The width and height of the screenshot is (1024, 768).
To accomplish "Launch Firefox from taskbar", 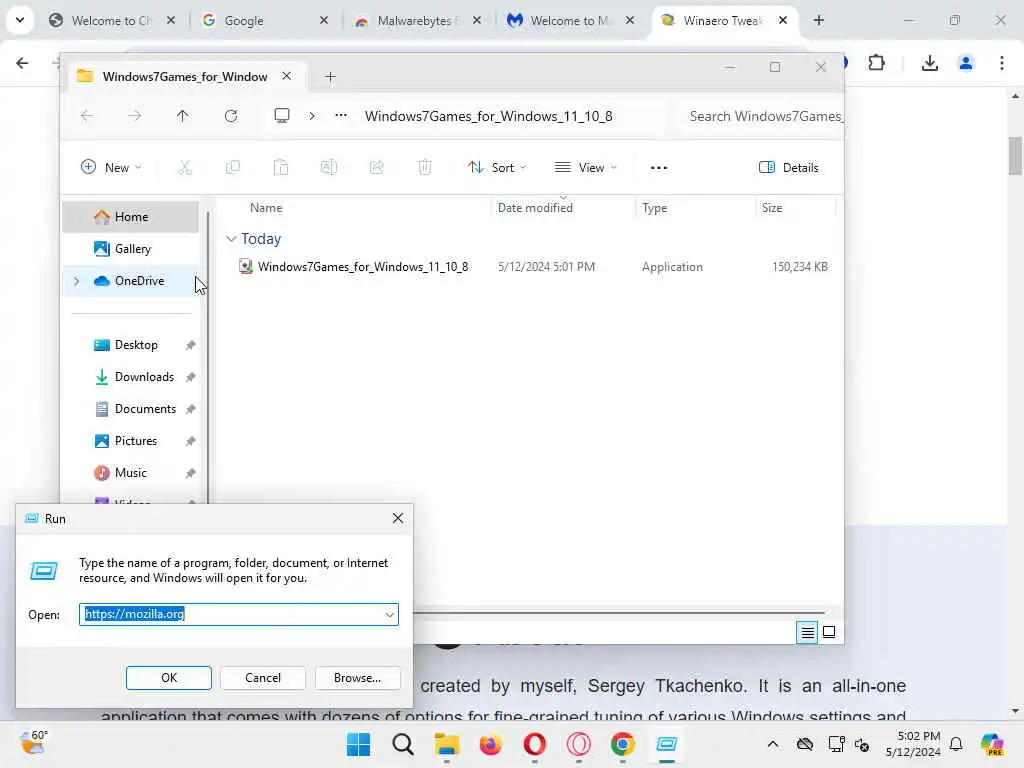I will pyautogui.click(x=490, y=744).
